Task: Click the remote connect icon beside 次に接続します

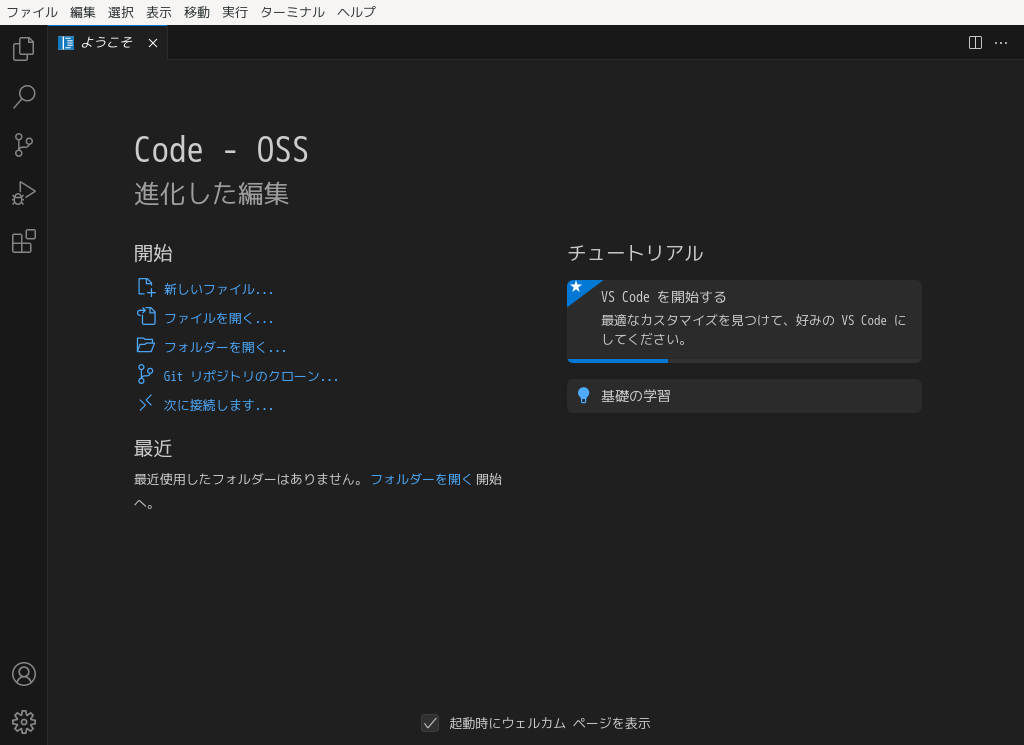Action: [x=146, y=403]
